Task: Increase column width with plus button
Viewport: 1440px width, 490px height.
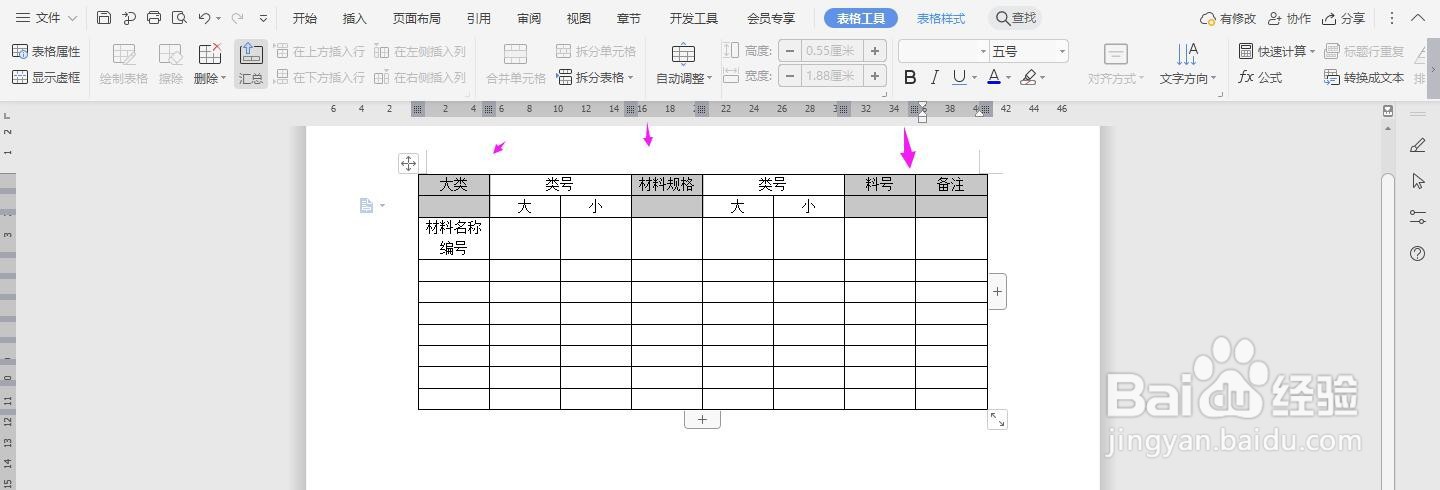Action: [875, 76]
